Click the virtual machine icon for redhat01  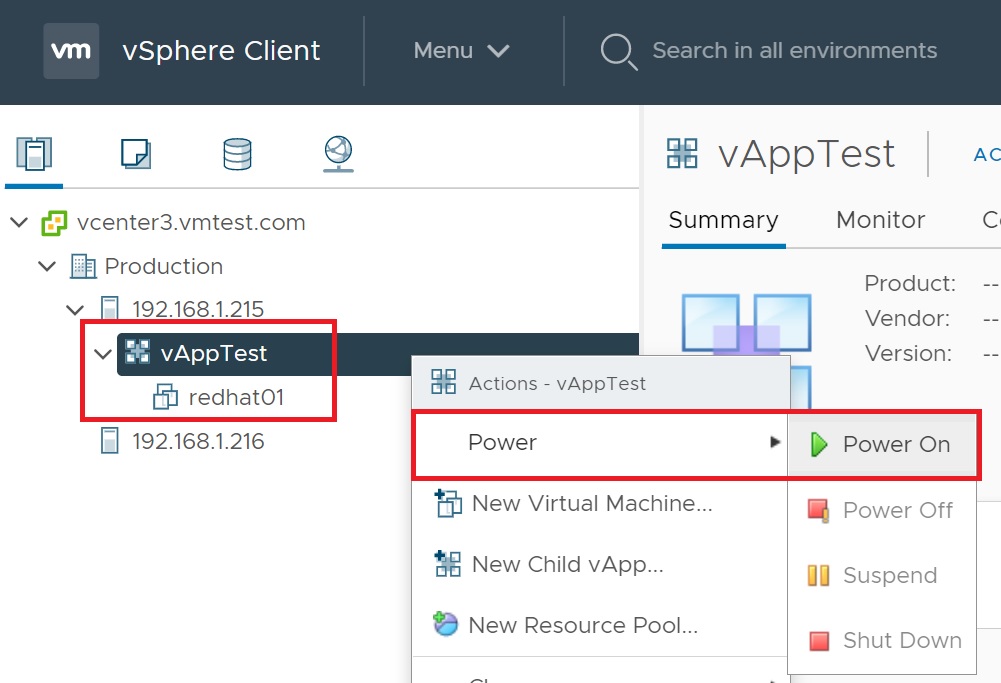(165, 397)
